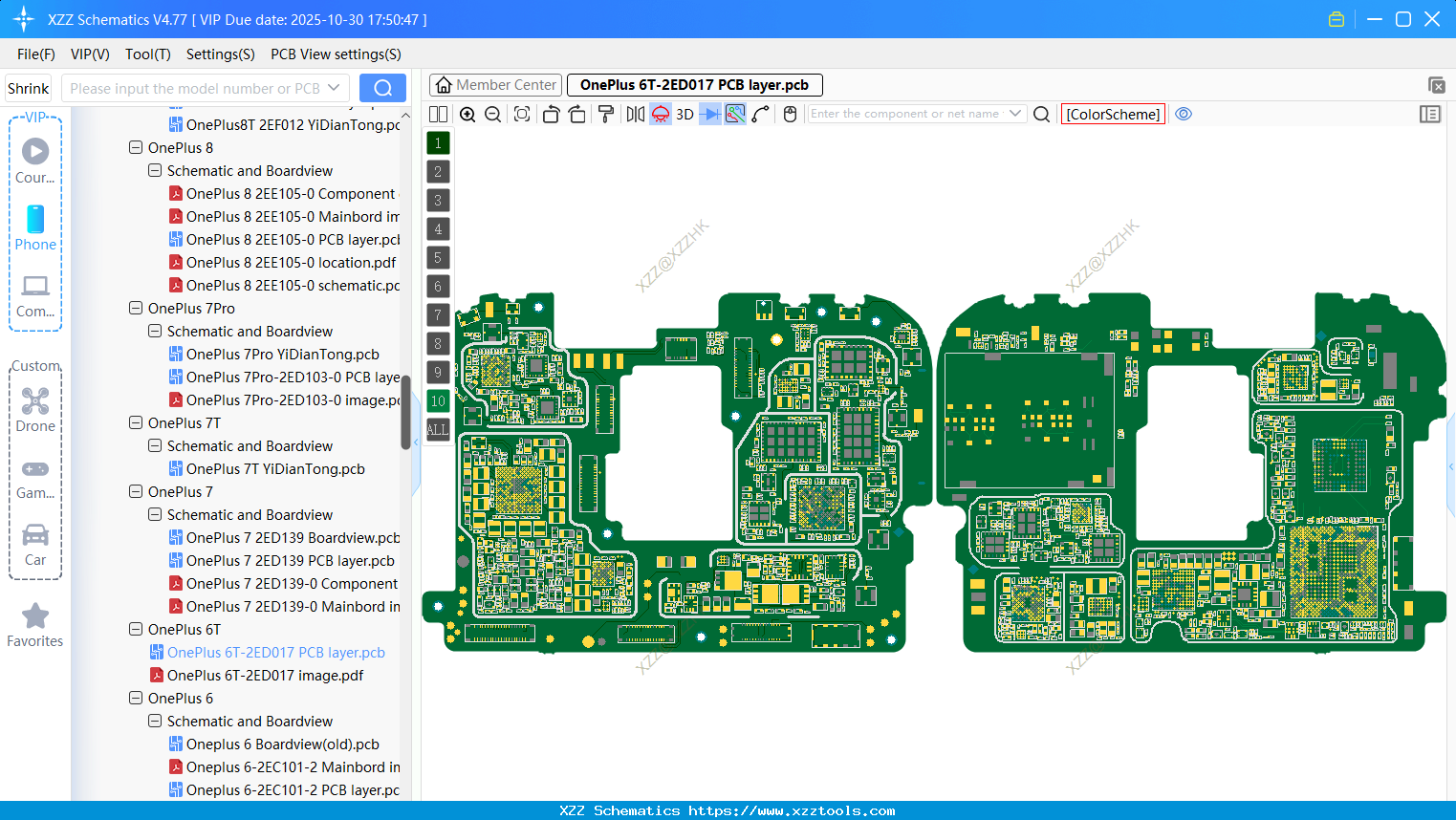Select the OnePlus 6T-2ED017 PCB layer.pcb tab
The image size is (1456, 820).
(x=694, y=85)
